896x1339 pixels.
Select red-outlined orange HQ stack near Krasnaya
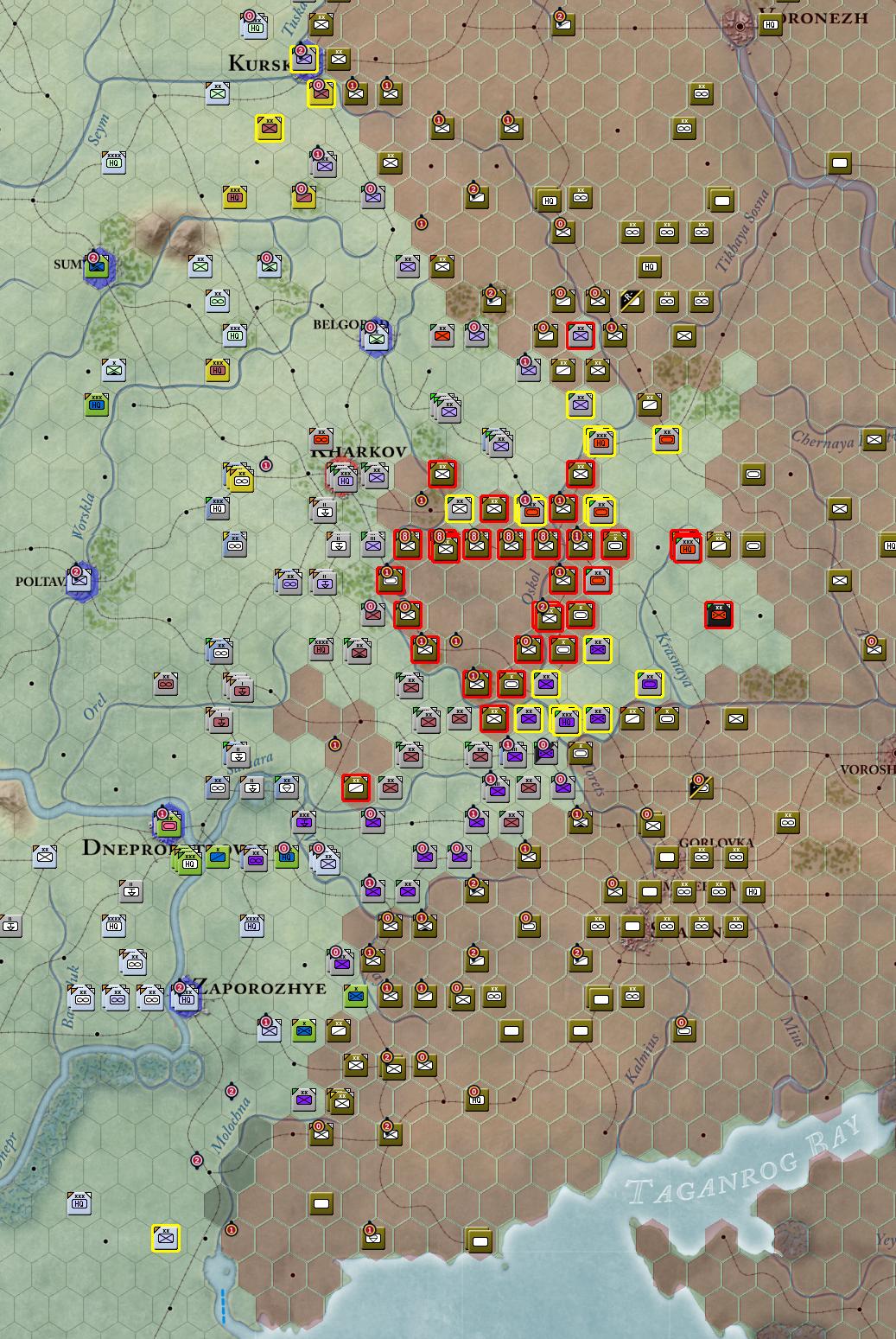(687, 546)
